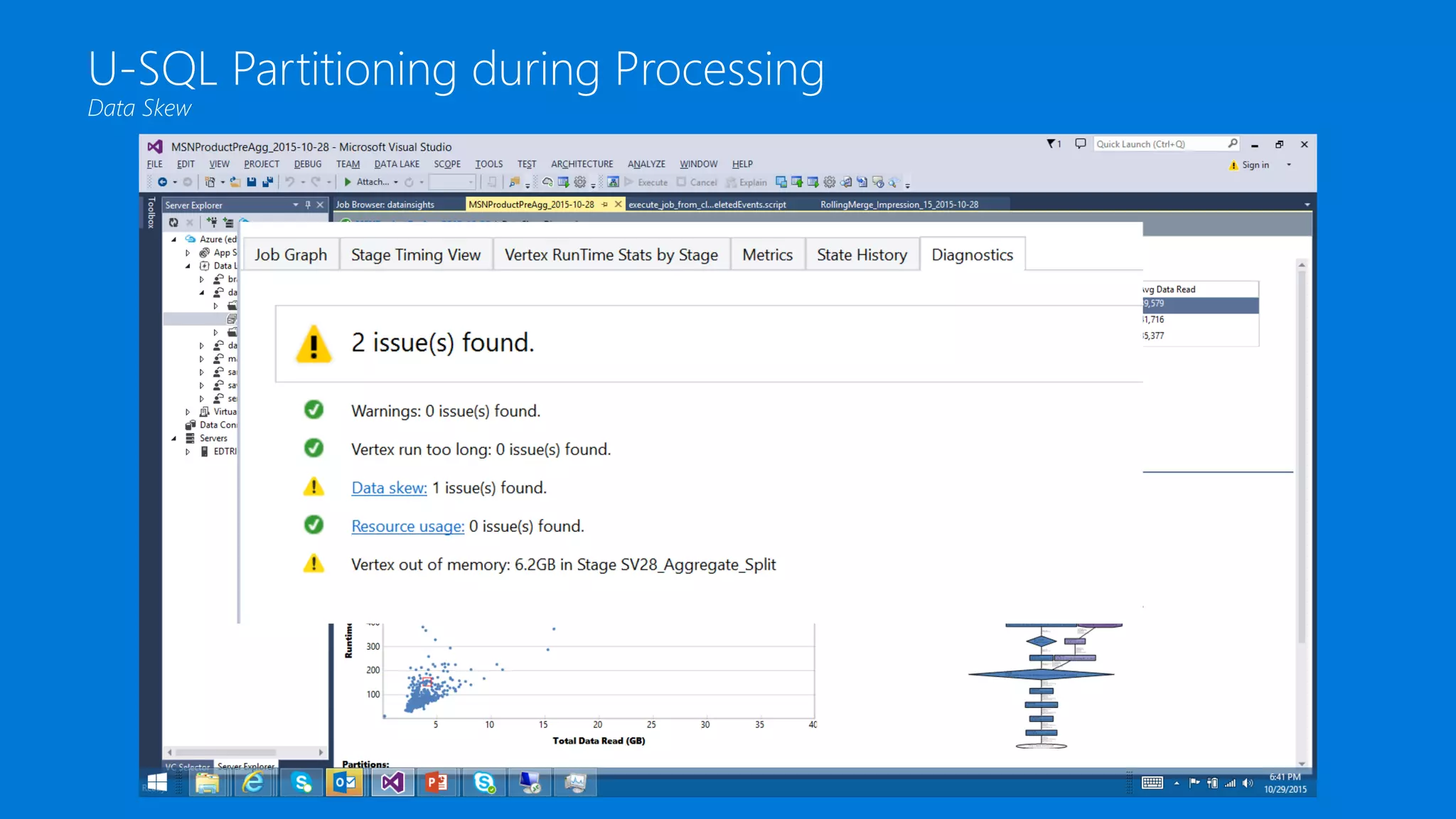Click the Open File folder icon
This screenshot has width=1456, height=819.
click(235, 182)
